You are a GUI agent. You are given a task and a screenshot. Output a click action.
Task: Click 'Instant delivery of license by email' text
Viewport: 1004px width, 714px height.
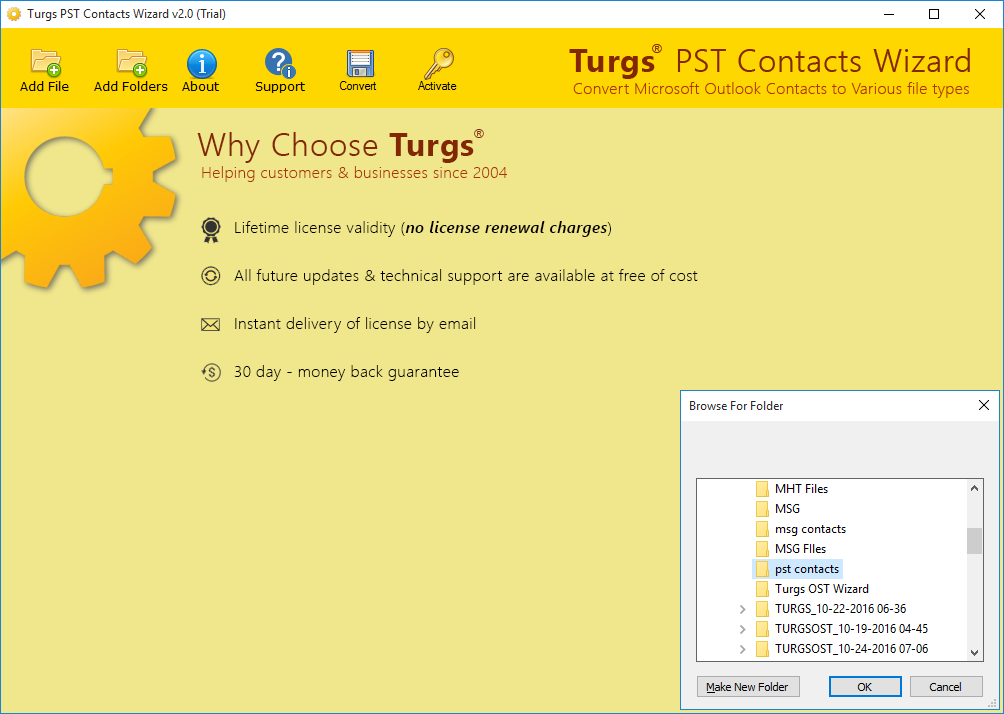tap(355, 324)
